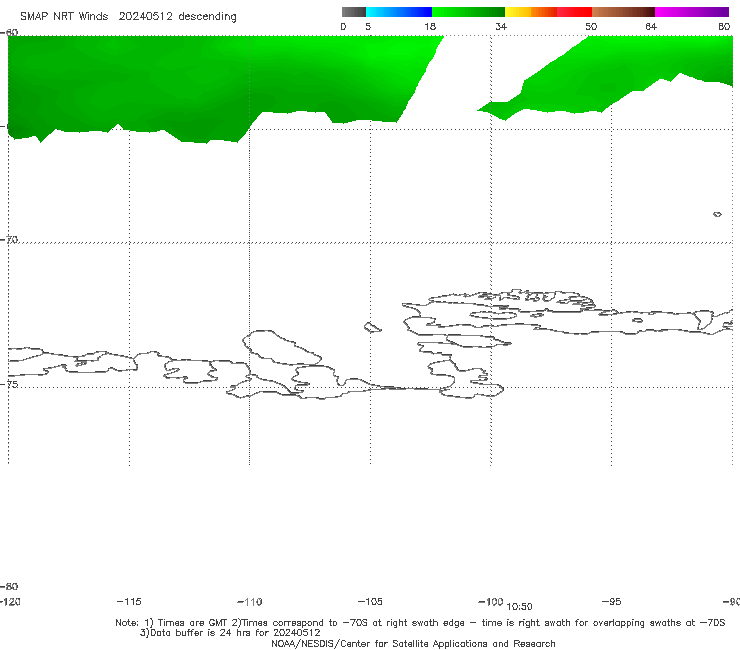Viewport: 740px width, 650px height.
Task: Click the color scale label '5'
Action: (x=368, y=26)
